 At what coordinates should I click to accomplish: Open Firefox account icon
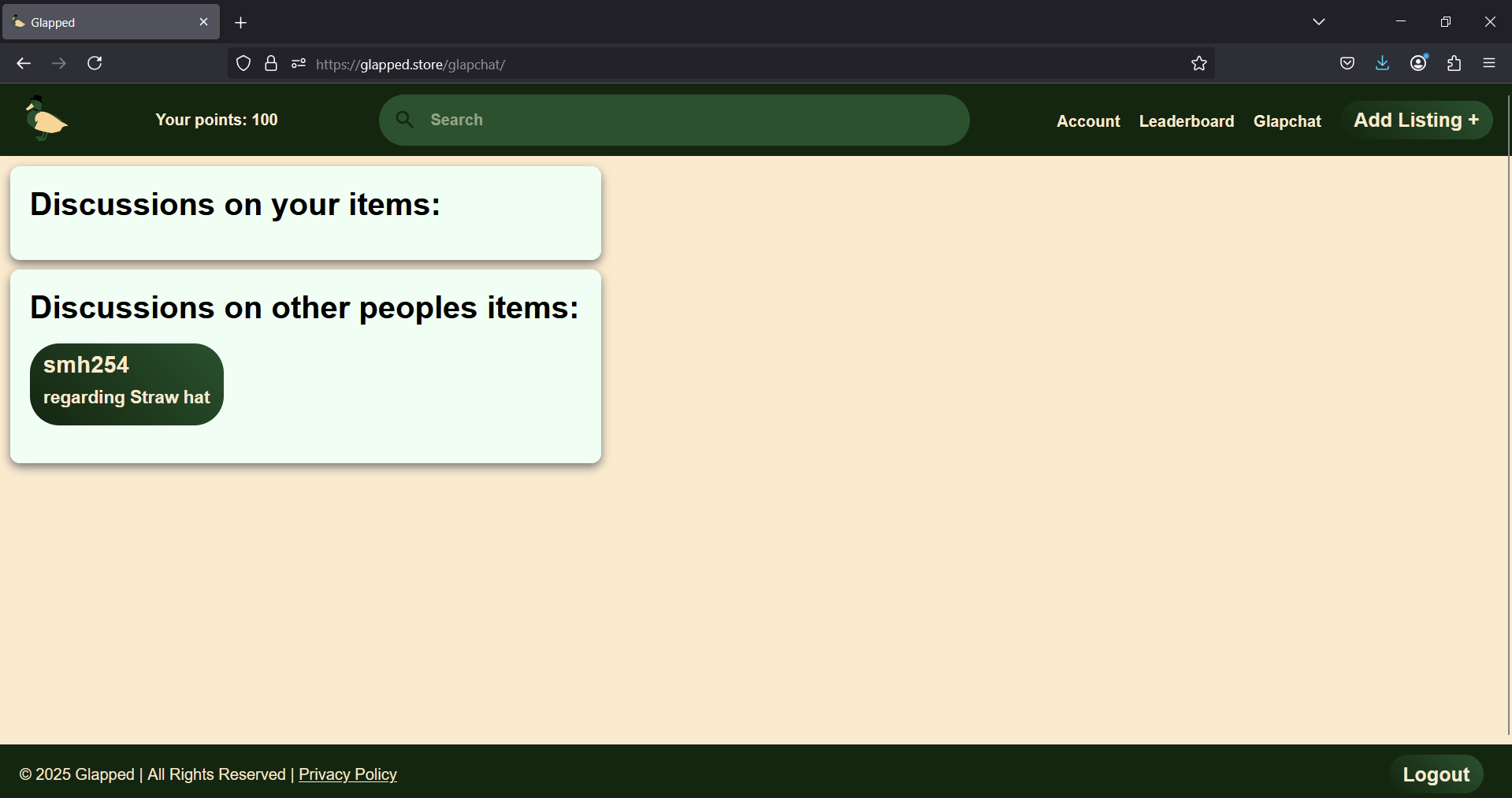tap(1419, 63)
